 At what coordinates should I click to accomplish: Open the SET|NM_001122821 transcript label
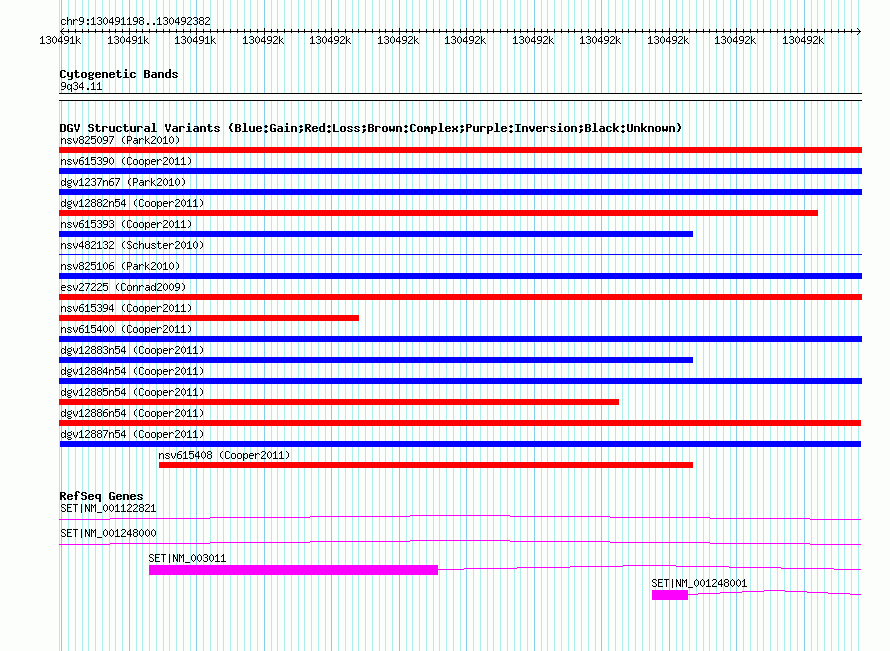coord(108,508)
